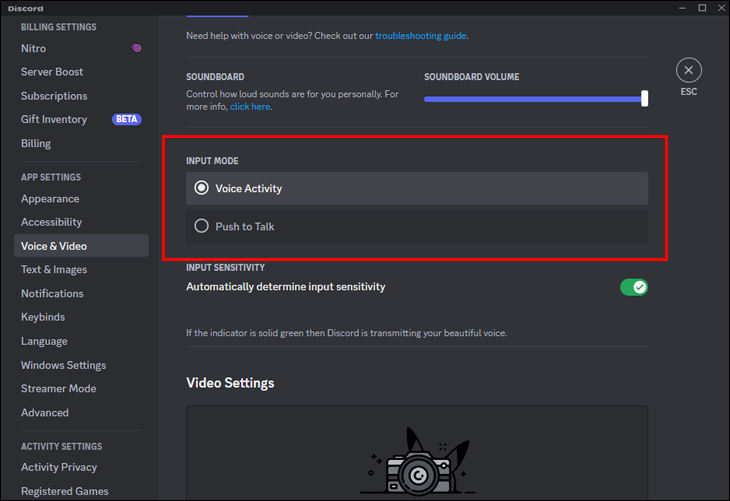Toggle automatic input sensitivity switch

click(x=634, y=287)
